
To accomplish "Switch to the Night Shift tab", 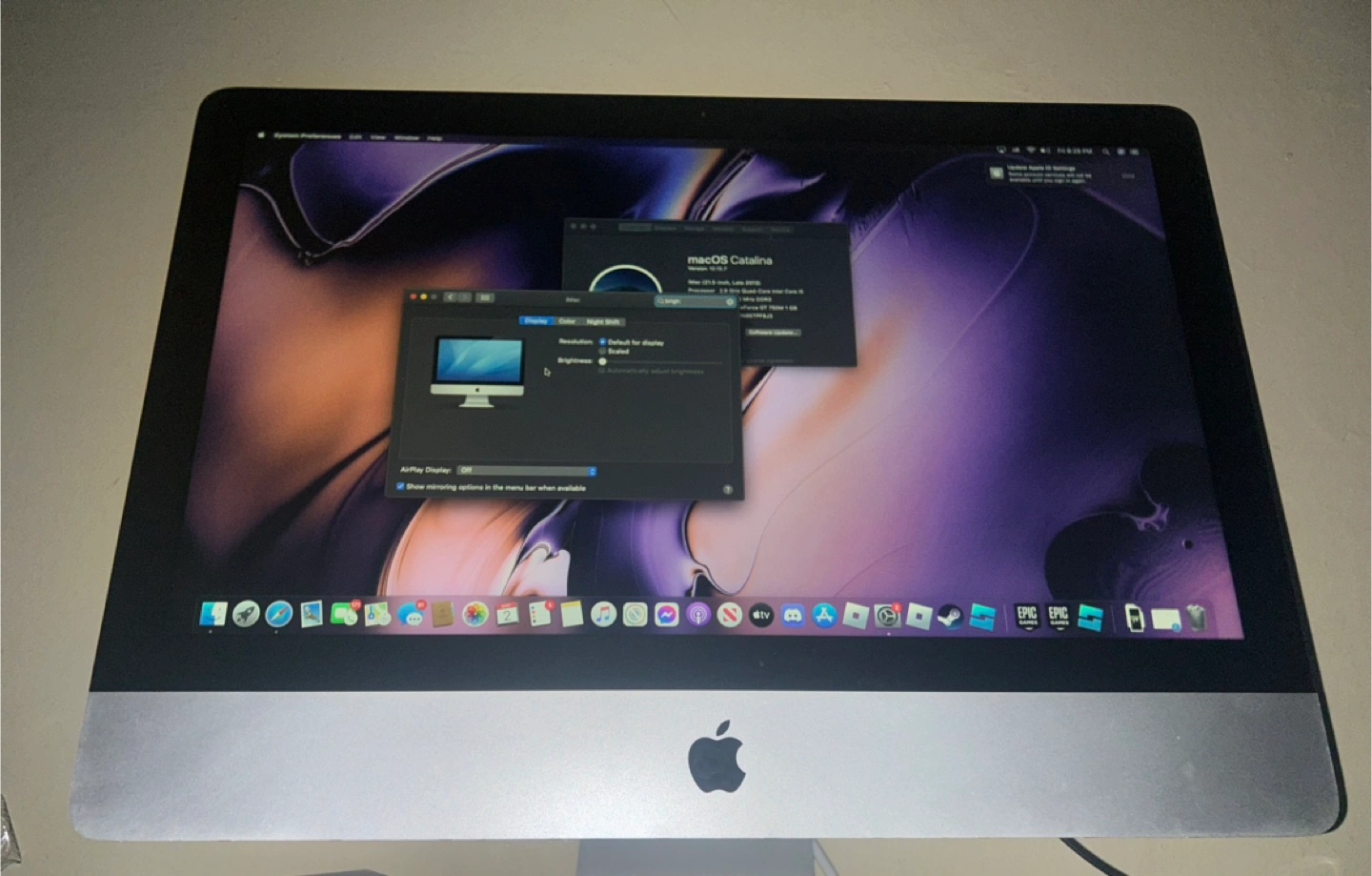I will (602, 321).
